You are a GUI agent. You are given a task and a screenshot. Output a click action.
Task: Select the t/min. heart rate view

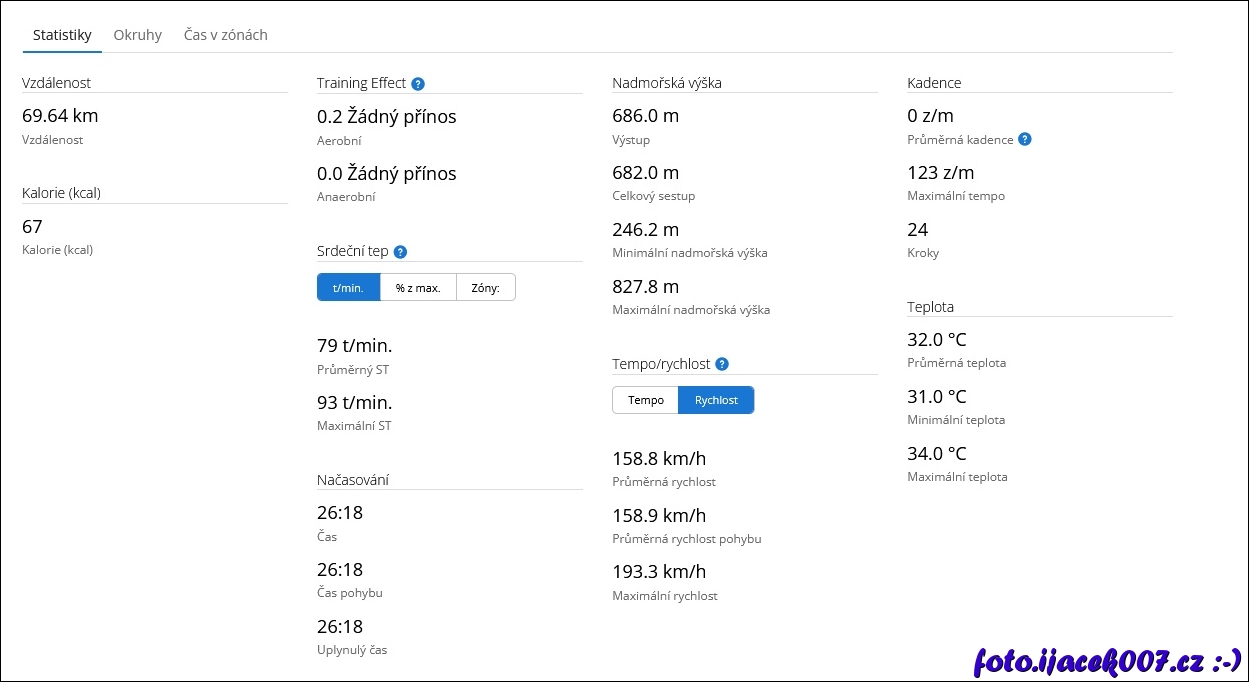[x=348, y=288]
